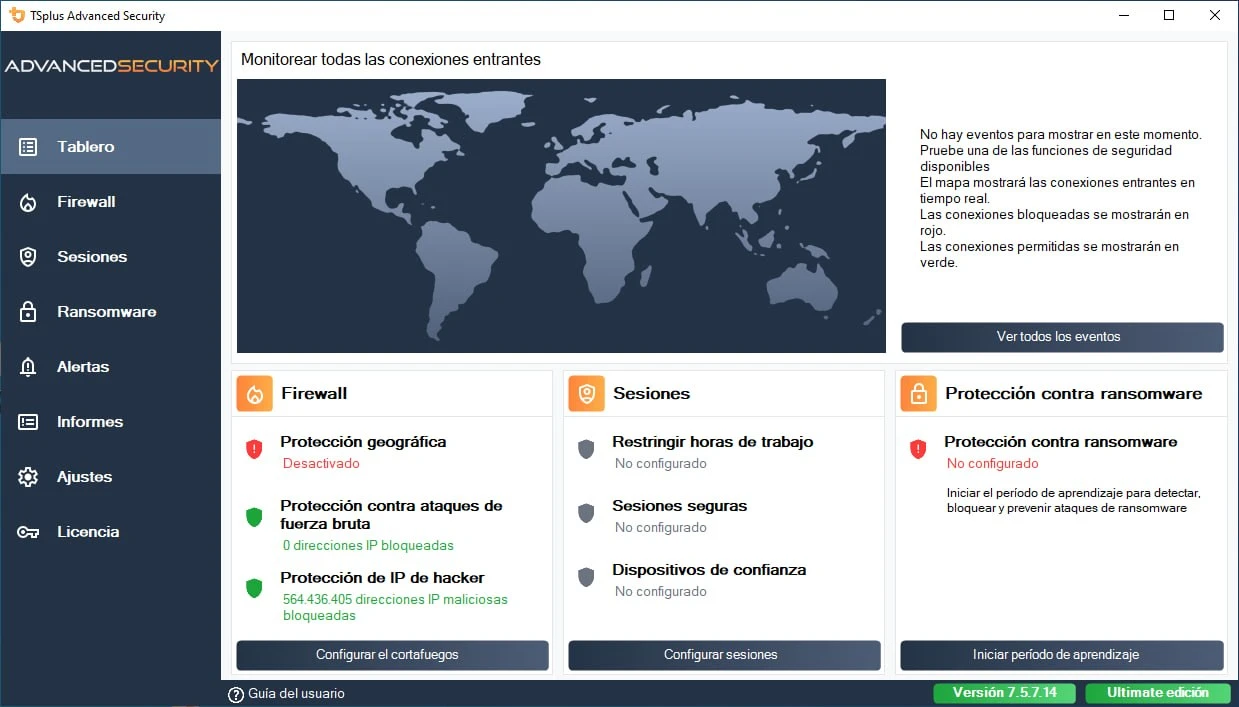Image resolution: width=1239 pixels, height=707 pixels.
Task: Click the Licencia key icon
Action: click(28, 532)
